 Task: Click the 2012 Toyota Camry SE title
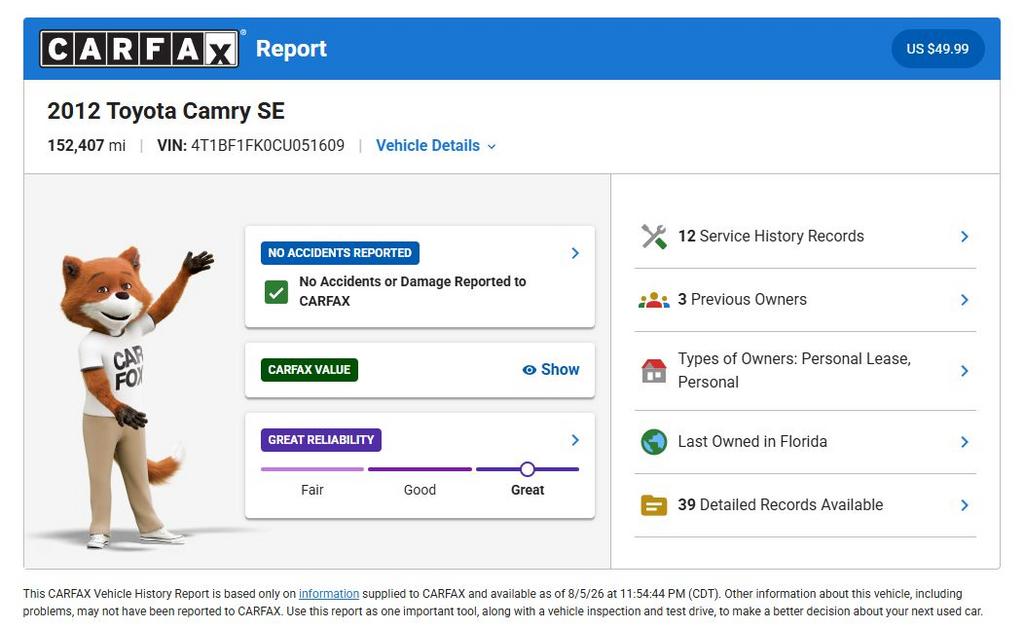(x=166, y=111)
